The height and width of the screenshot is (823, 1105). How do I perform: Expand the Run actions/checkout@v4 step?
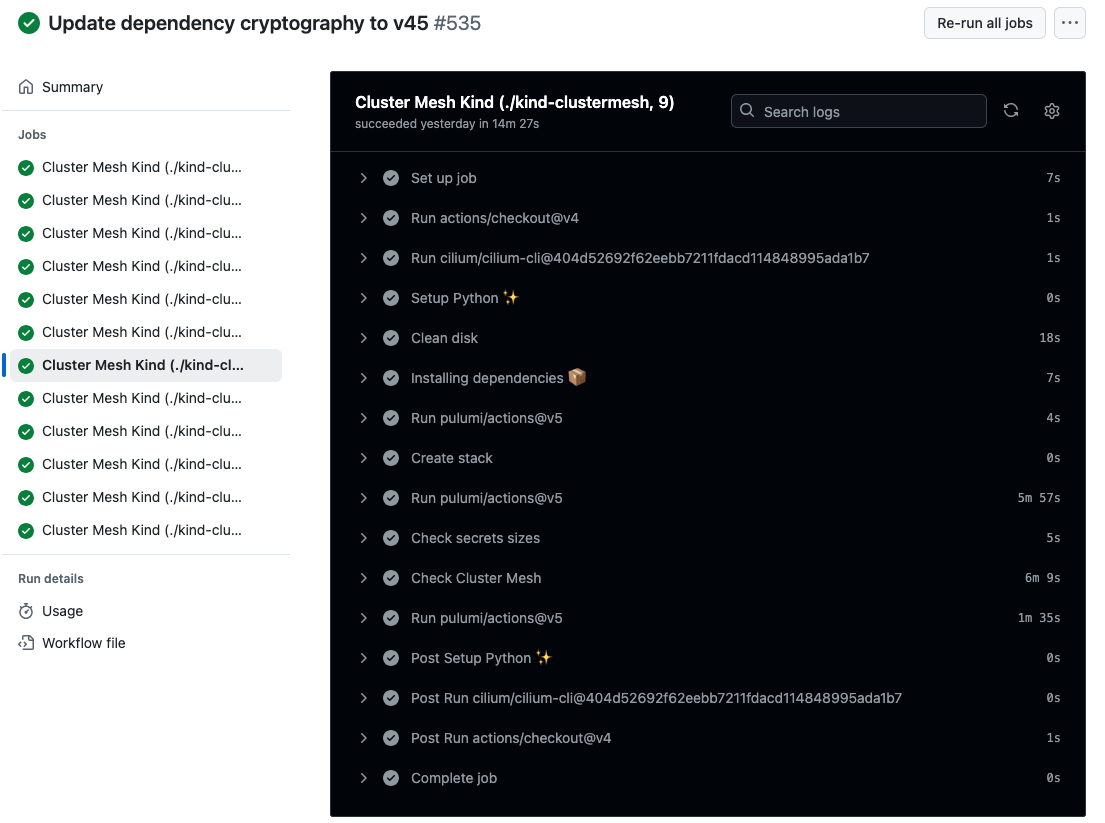click(x=364, y=218)
